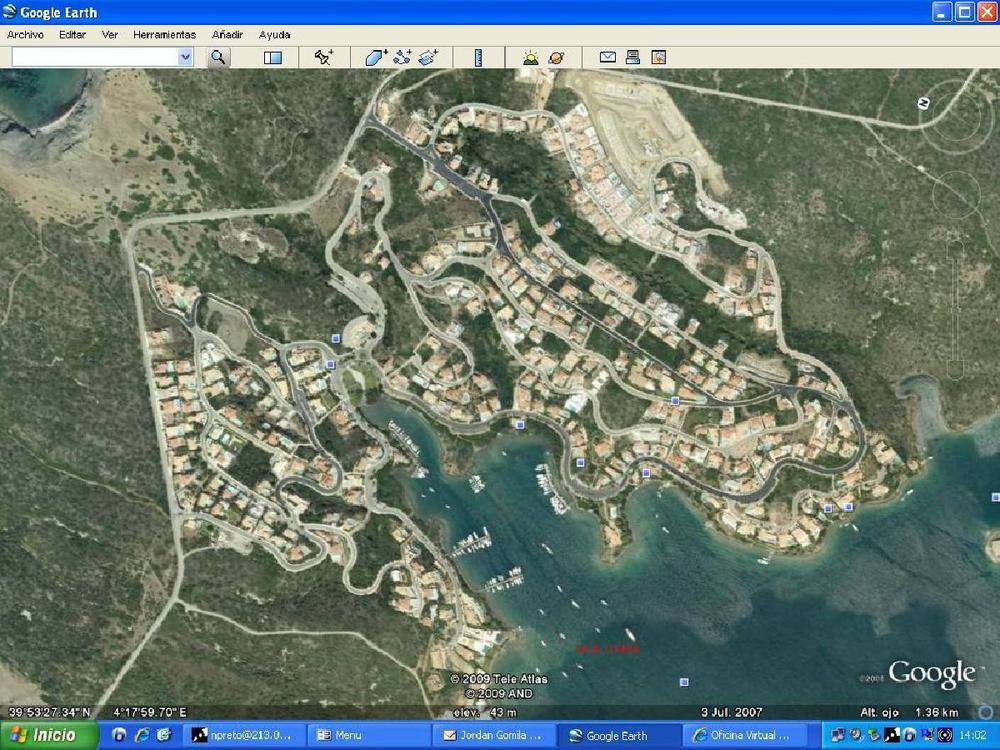Click the email envelope icon
The height and width of the screenshot is (750, 1000).
point(607,58)
